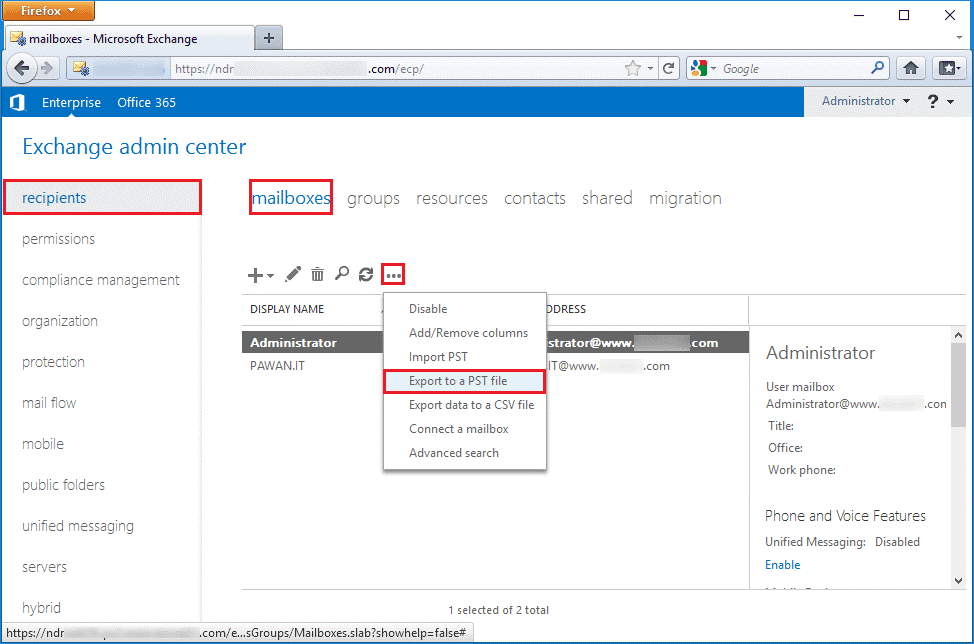974x644 pixels.
Task: Click the site identity icon in address bar
Action: click(x=81, y=68)
